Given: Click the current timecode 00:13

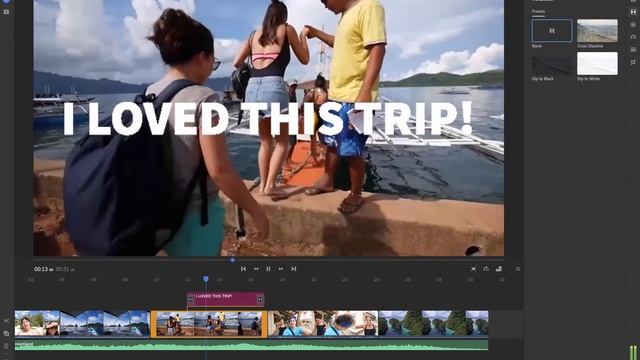Looking at the screenshot, I should (x=44, y=269).
